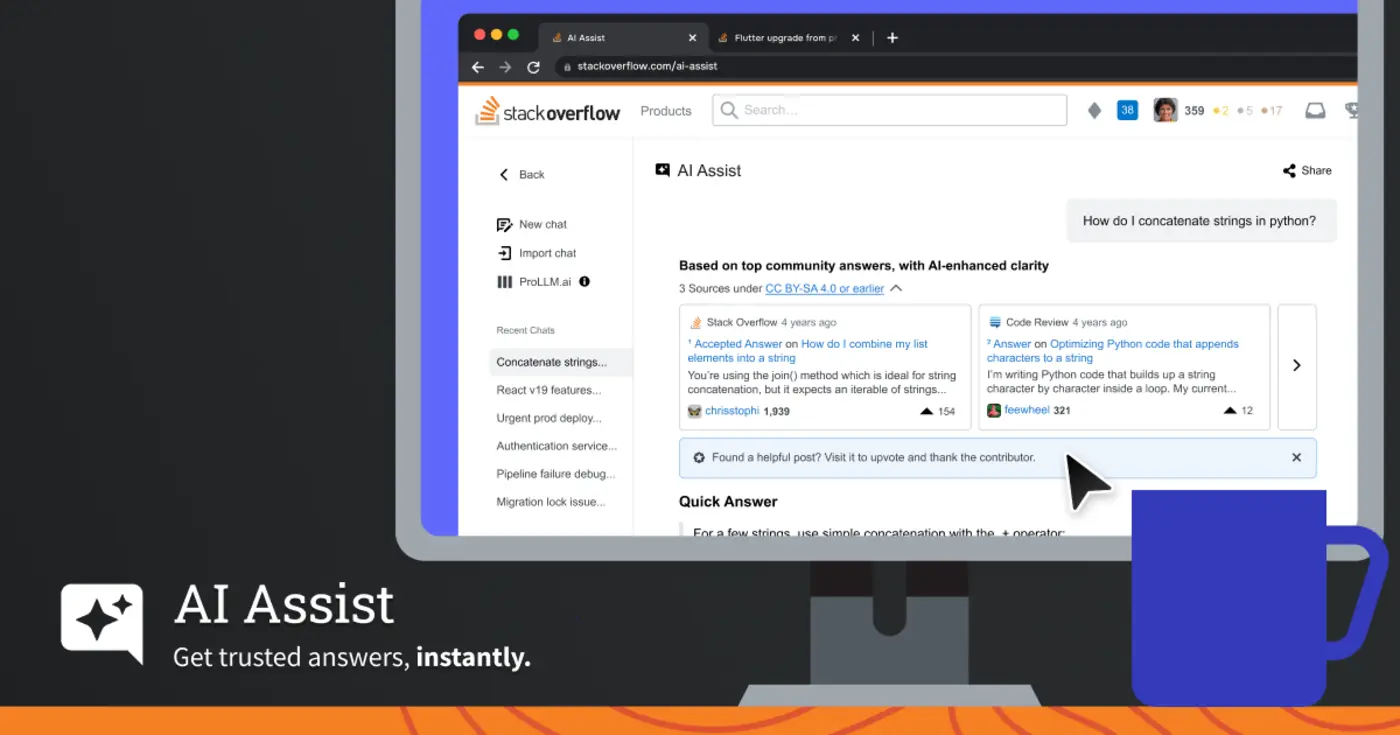
Task: Open the CC BY-SA 4.0 license link
Action: [x=827, y=288]
